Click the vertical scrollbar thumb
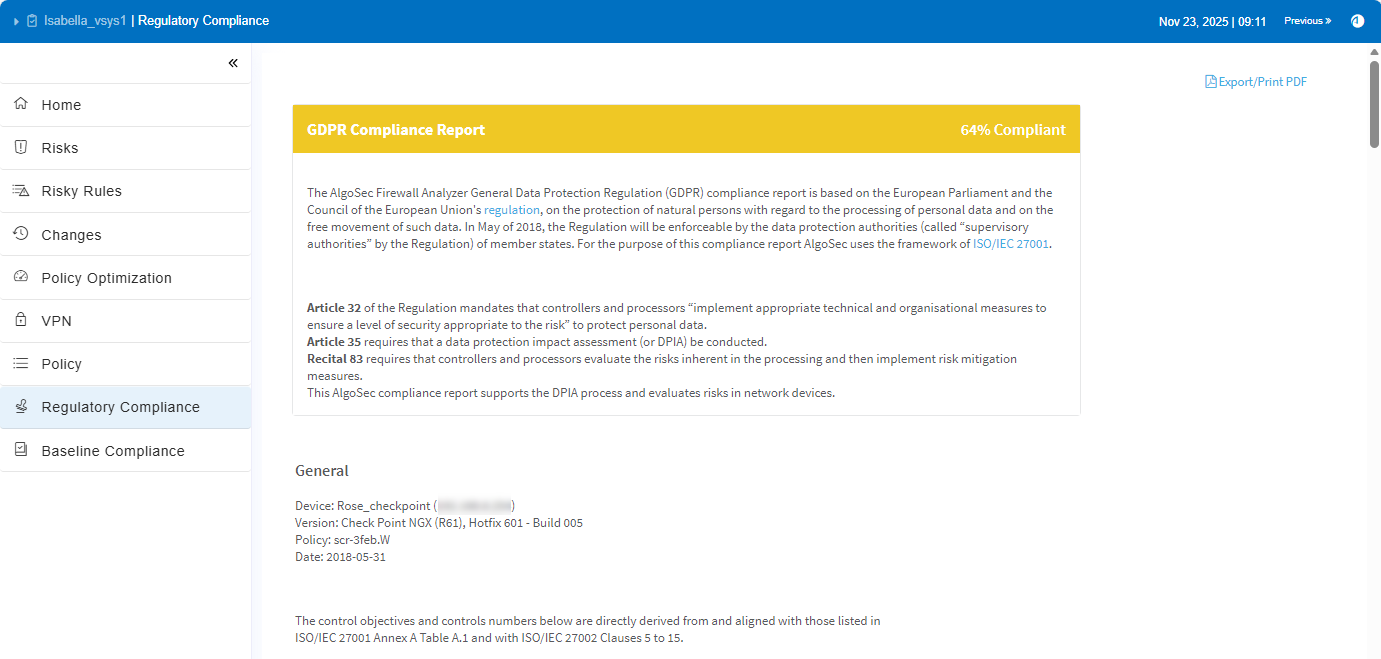This screenshot has width=1381, height=659. [x=1374, y=105]
